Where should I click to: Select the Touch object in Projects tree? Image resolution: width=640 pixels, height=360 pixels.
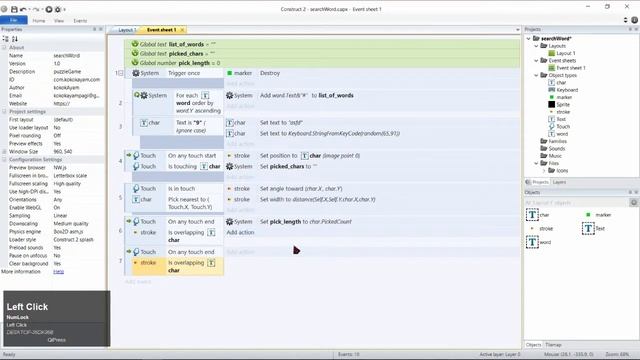[559, 127]
